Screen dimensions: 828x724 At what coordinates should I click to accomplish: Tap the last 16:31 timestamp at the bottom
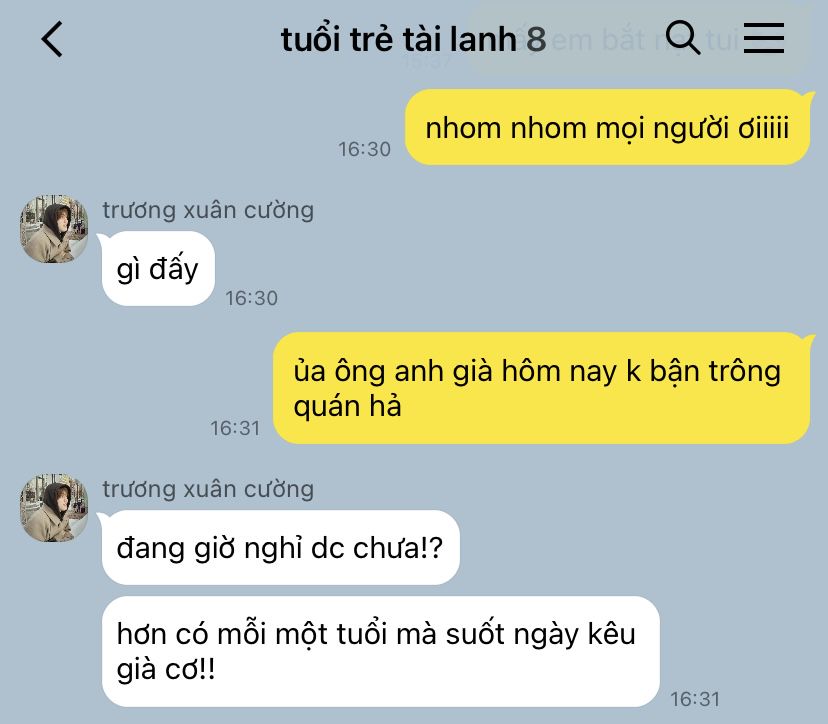[x=695, y=699]
